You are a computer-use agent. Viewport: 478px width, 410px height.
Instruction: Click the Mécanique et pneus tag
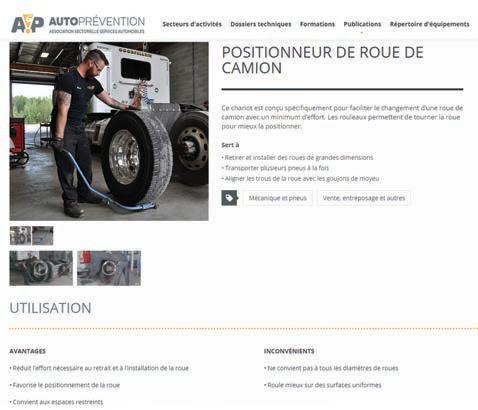click(x=278, y=198)
